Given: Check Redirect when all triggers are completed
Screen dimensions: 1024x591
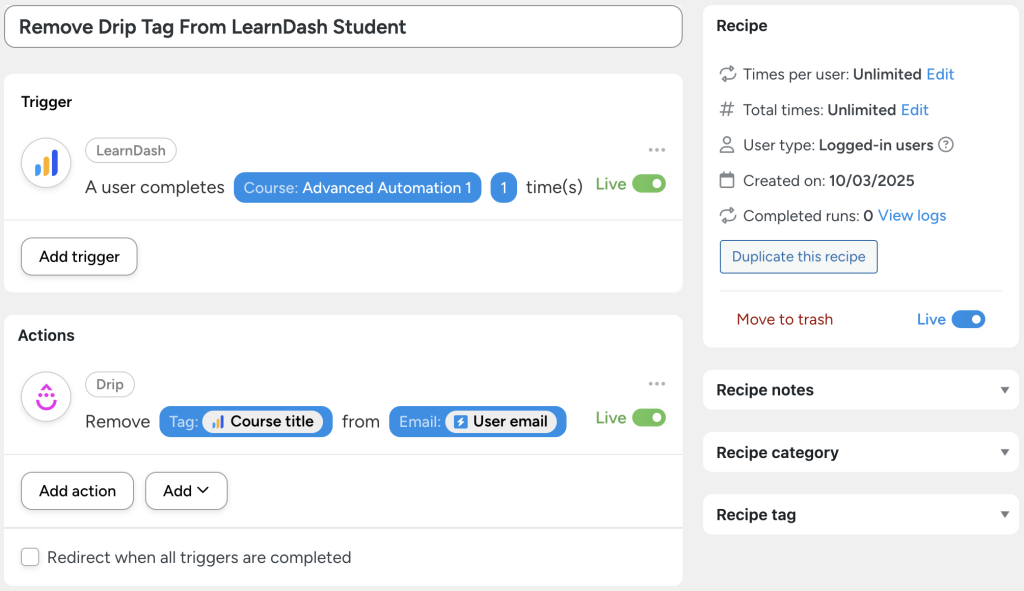Looking at the screenshot, I should pyautogui.click(x=30, y=557).
